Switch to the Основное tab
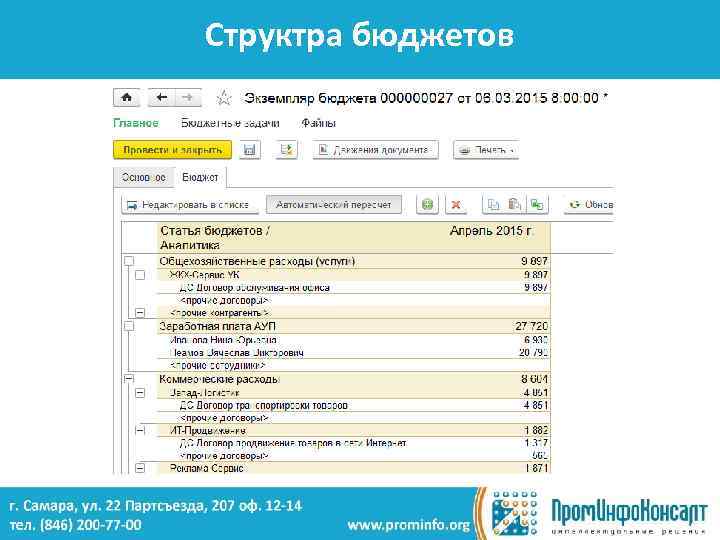720x540 pixels. (x=144, y=177)
